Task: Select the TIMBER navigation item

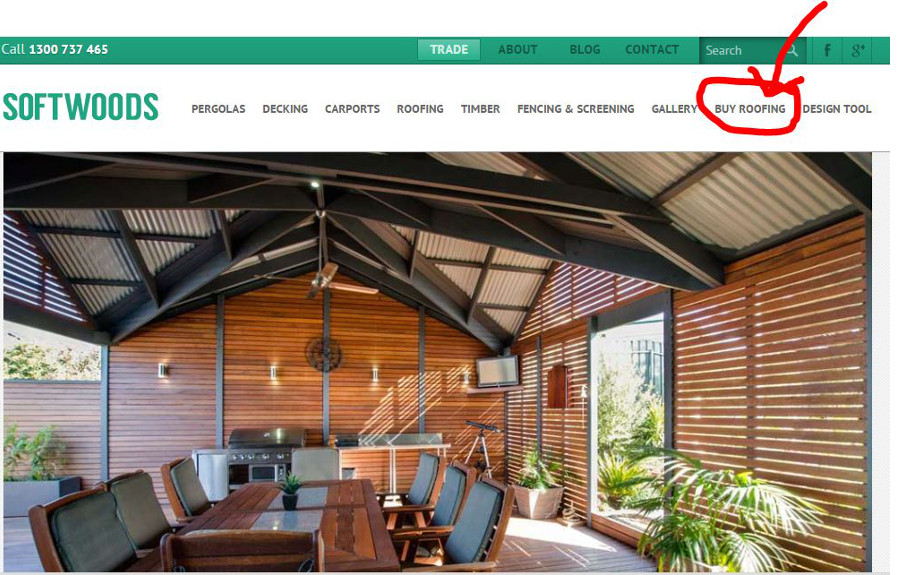Action: coord(480,109)
